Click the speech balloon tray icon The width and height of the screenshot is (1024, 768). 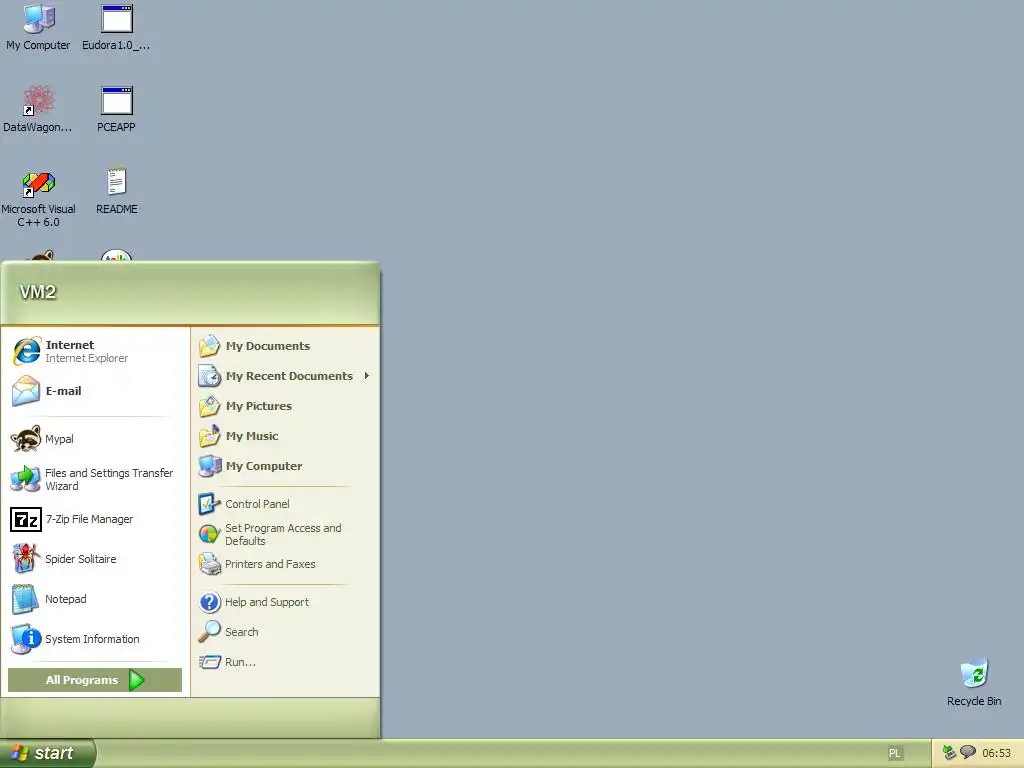(x=967, y=752)
